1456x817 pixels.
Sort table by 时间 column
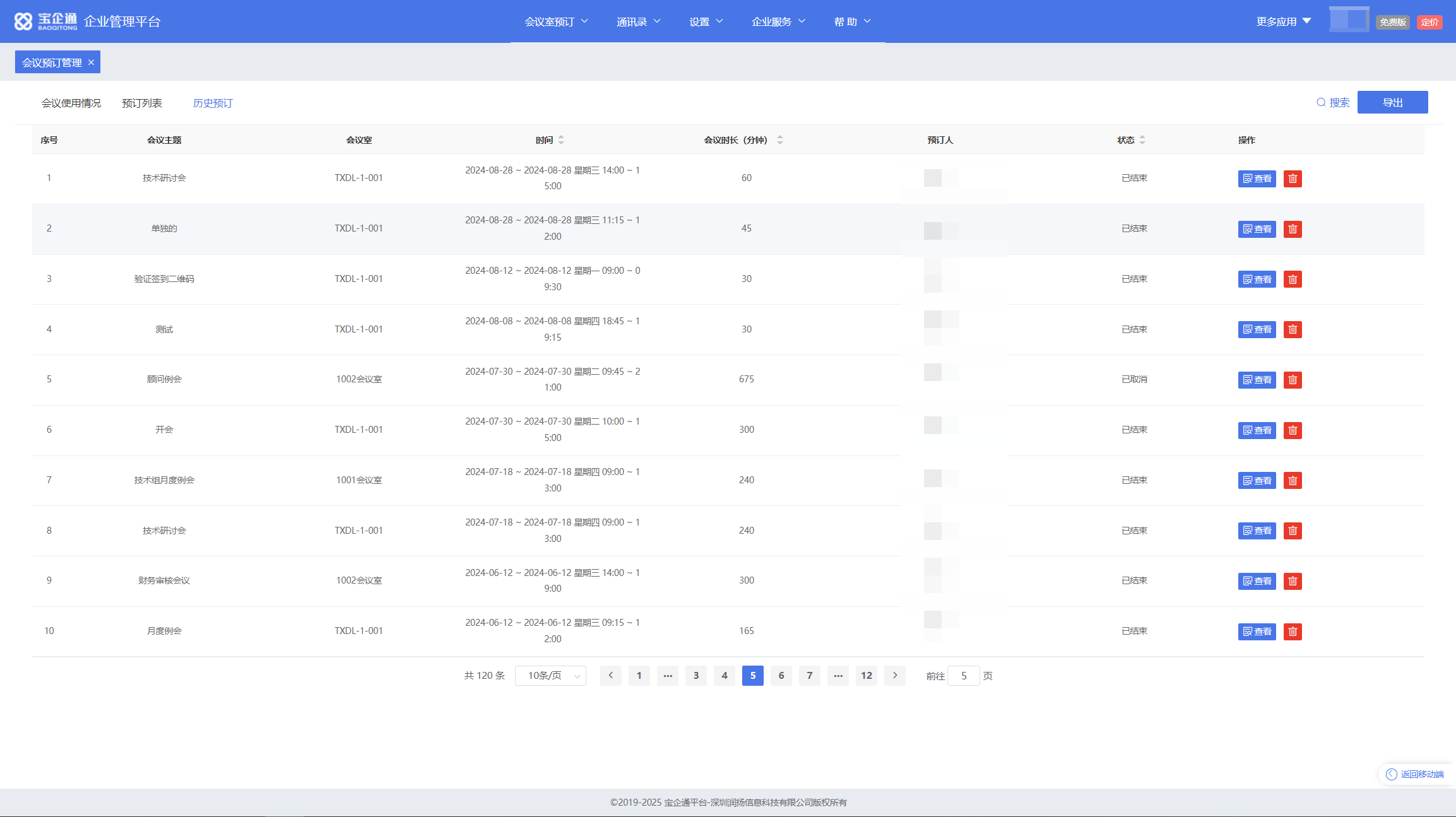[x=561, y=140]
